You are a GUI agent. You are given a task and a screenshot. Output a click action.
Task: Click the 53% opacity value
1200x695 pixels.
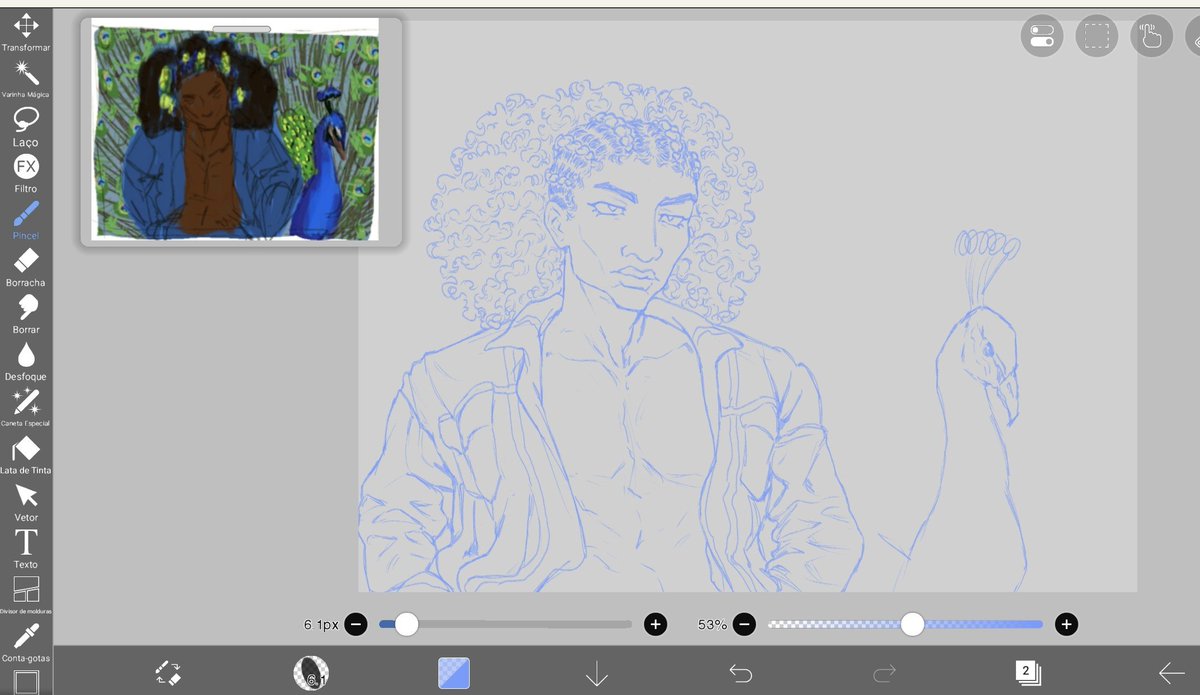(x=712, y=624)
